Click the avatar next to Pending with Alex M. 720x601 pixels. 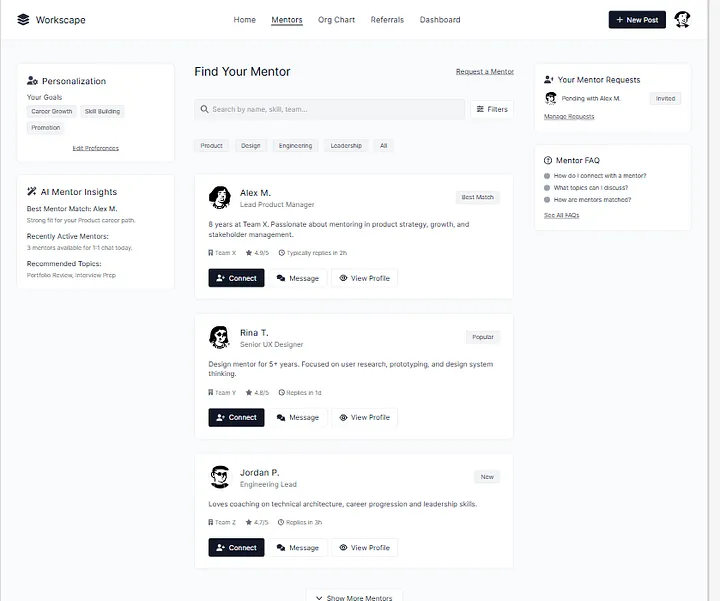coord(551,98)
